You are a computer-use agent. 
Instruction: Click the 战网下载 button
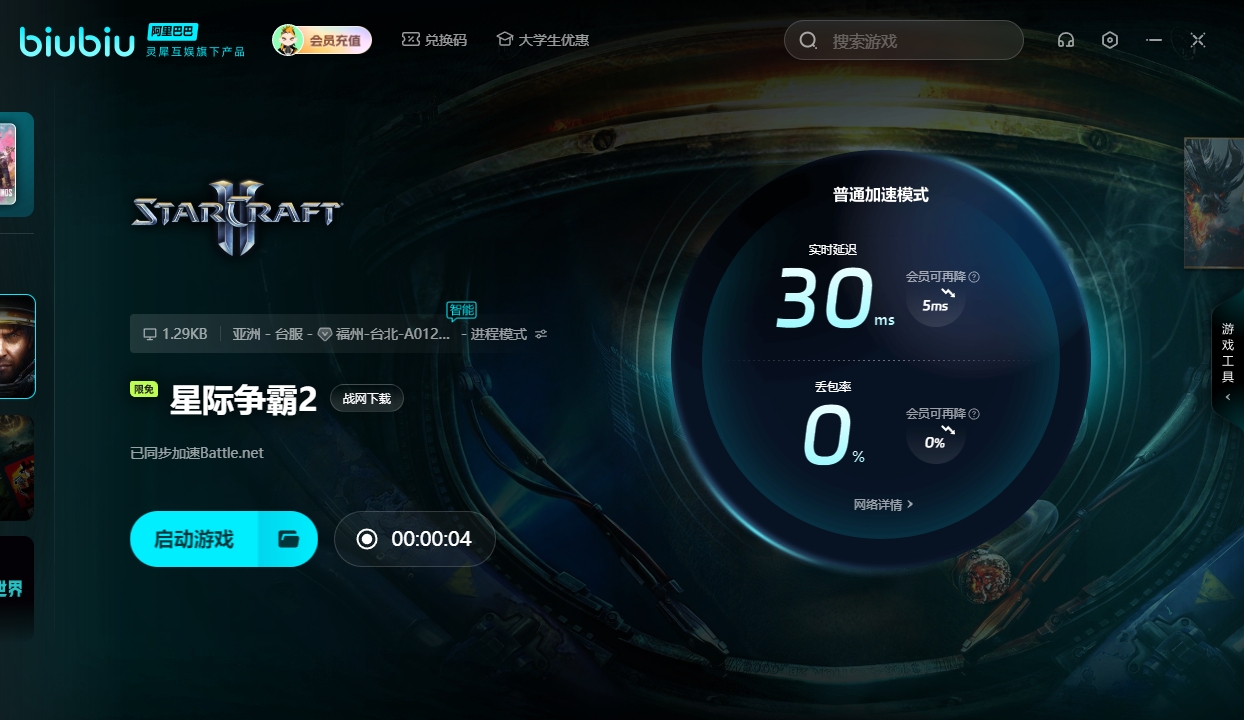tap(367, 398)
